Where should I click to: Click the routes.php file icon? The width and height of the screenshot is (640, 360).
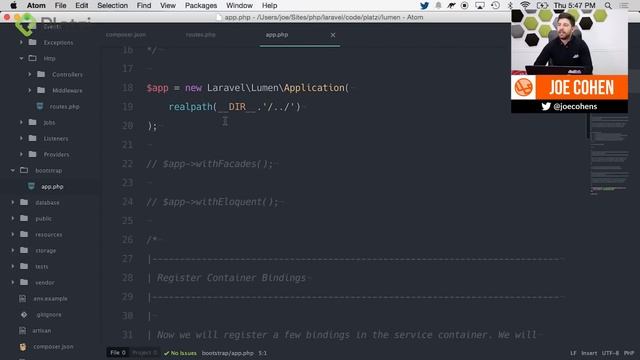pos(40,106)
